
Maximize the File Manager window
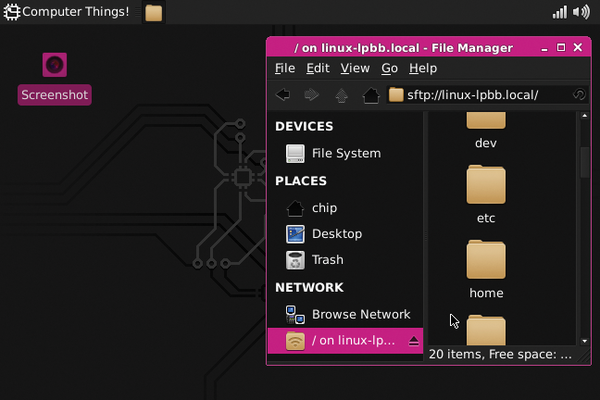pos(561,47)
